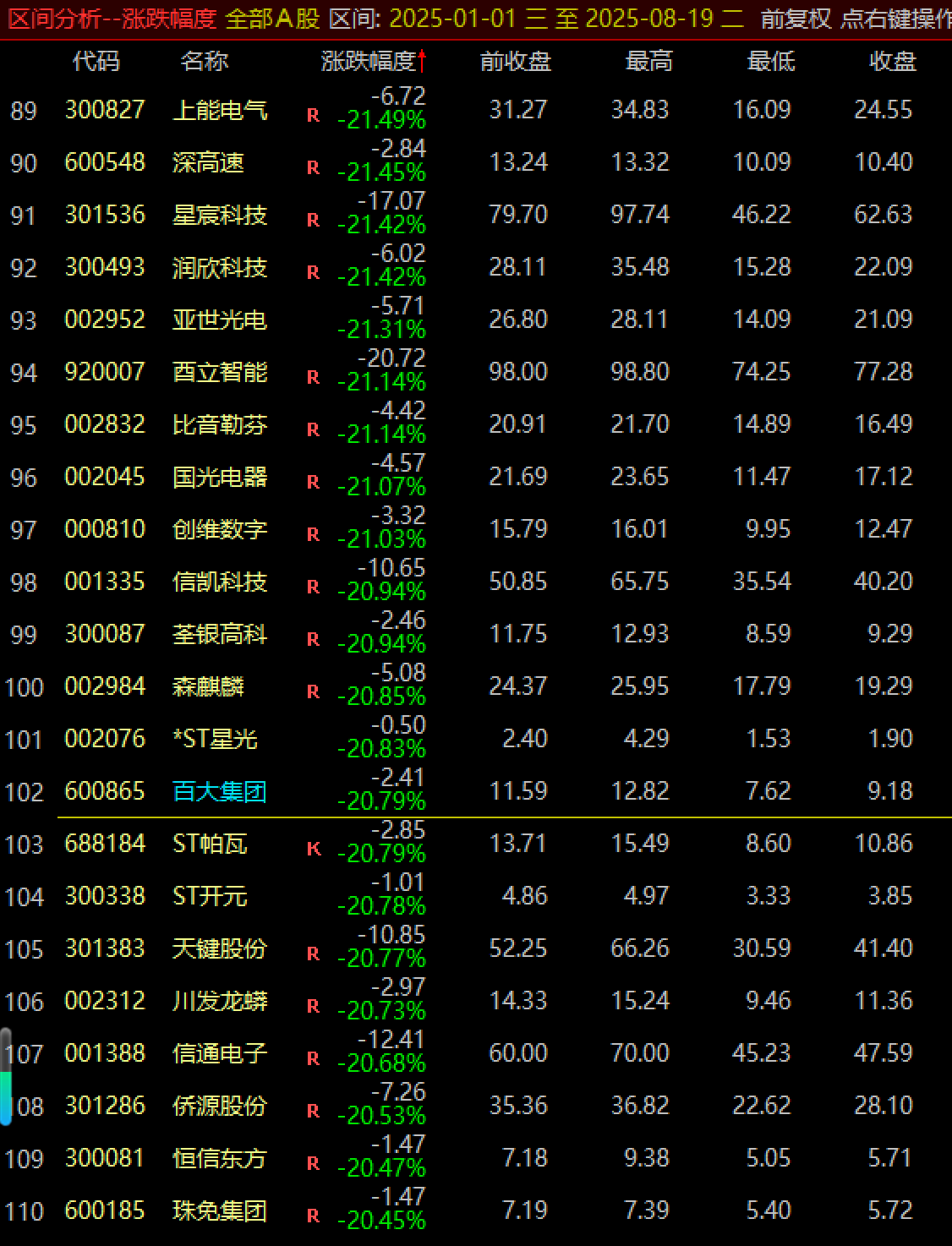Select stock code 300493

(x=105, y=267)
